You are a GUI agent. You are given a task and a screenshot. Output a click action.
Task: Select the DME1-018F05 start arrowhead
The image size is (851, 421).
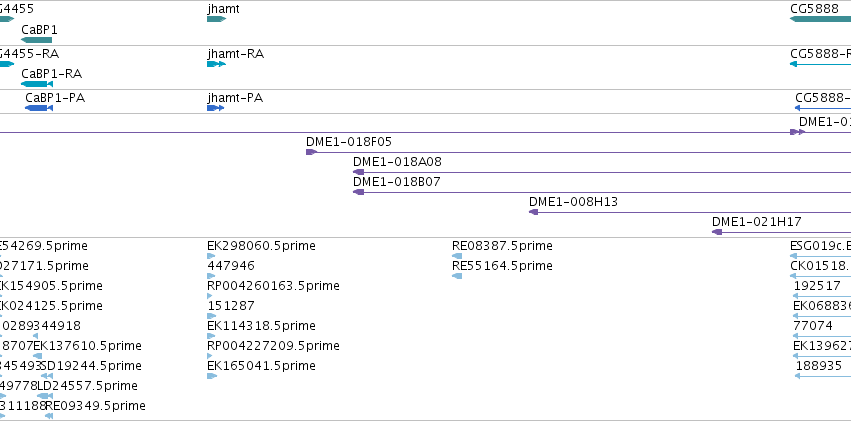click(x=311, y=152)
